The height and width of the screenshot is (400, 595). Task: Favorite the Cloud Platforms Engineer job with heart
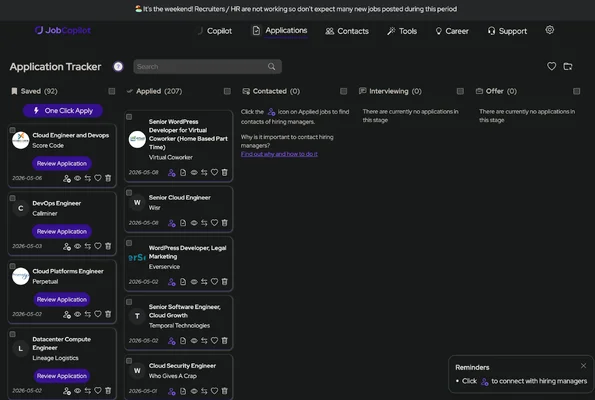point(98,314)
